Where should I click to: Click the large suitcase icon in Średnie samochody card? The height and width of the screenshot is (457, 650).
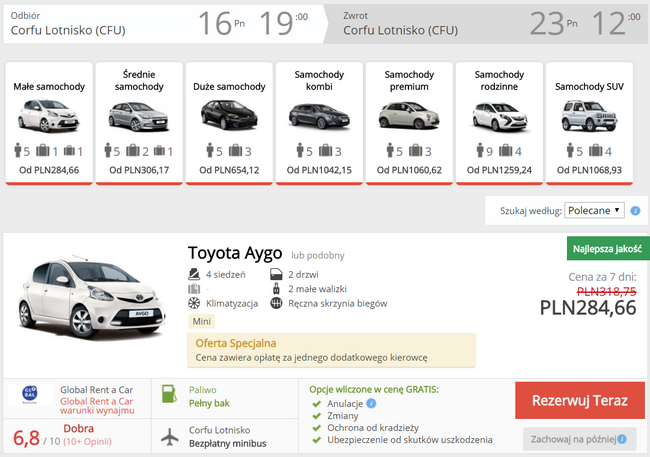point(132,150)
